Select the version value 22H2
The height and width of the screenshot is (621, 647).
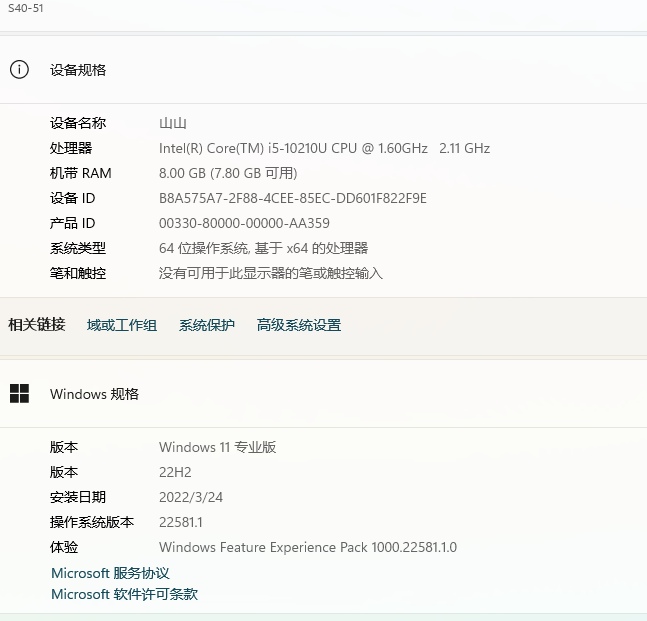click(175, 472)
